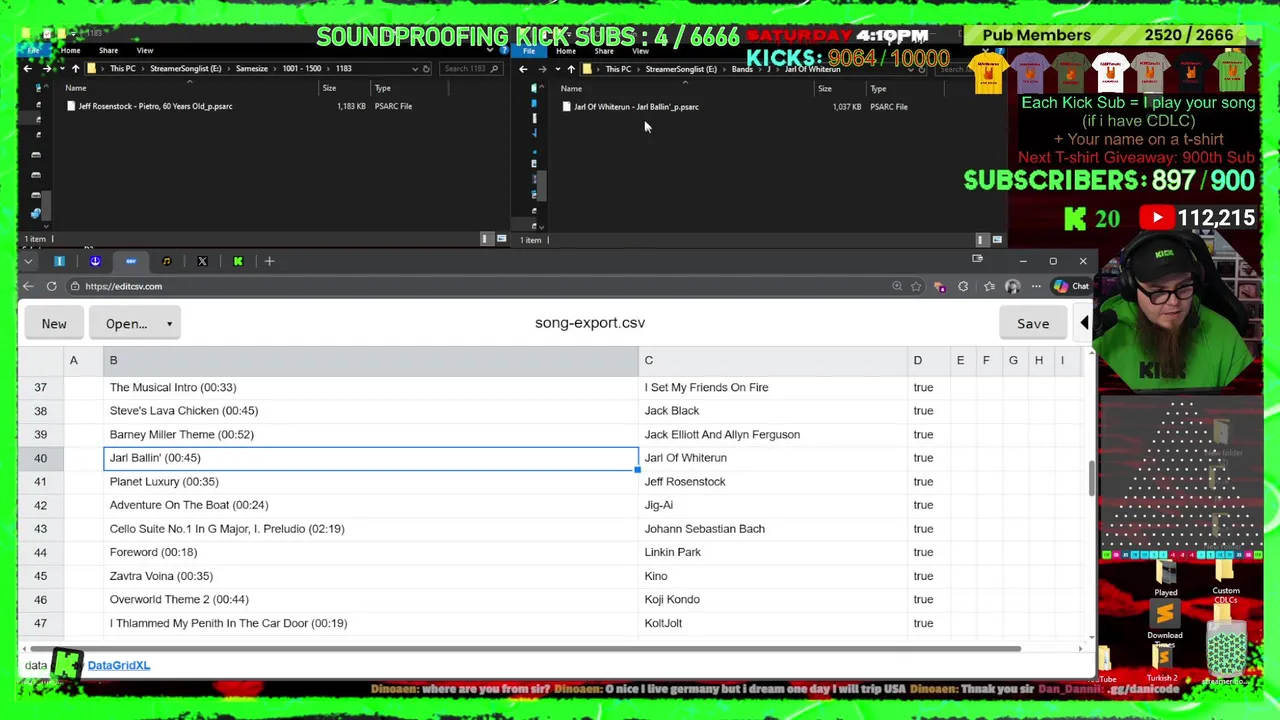Click the browser tab list chevron
This screenshot has height=720, width=1280.
[28, 261]
